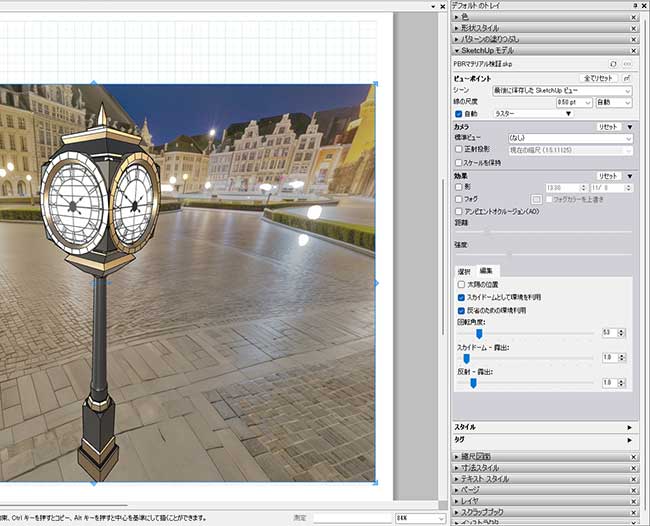The image size is (650, 526).
Task: Click the refresh model reference icon
Action: click(x=613, y=64)
